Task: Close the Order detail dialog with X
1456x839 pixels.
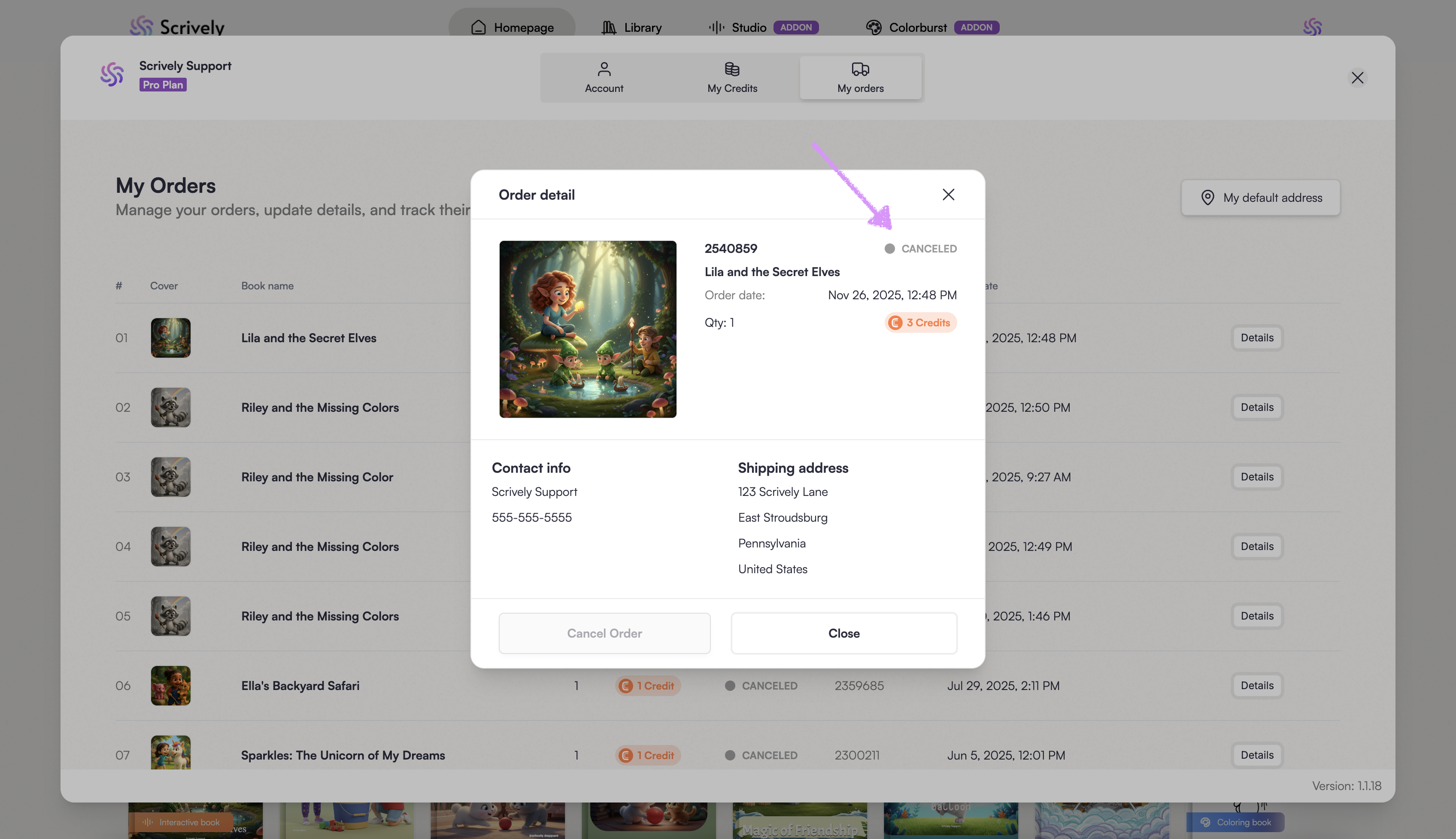Action: 948,195
